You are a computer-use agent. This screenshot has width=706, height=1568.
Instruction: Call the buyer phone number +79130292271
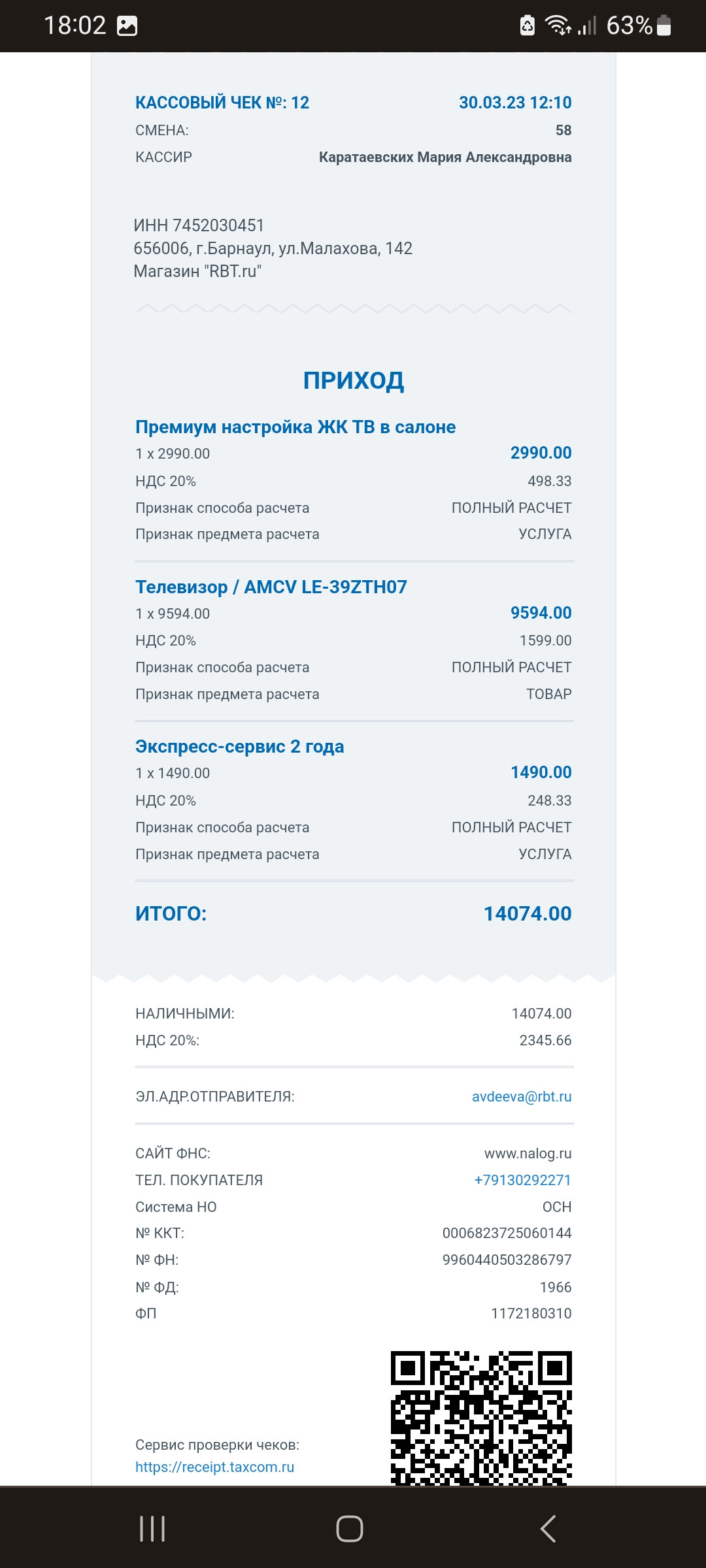click(522, 1180)
